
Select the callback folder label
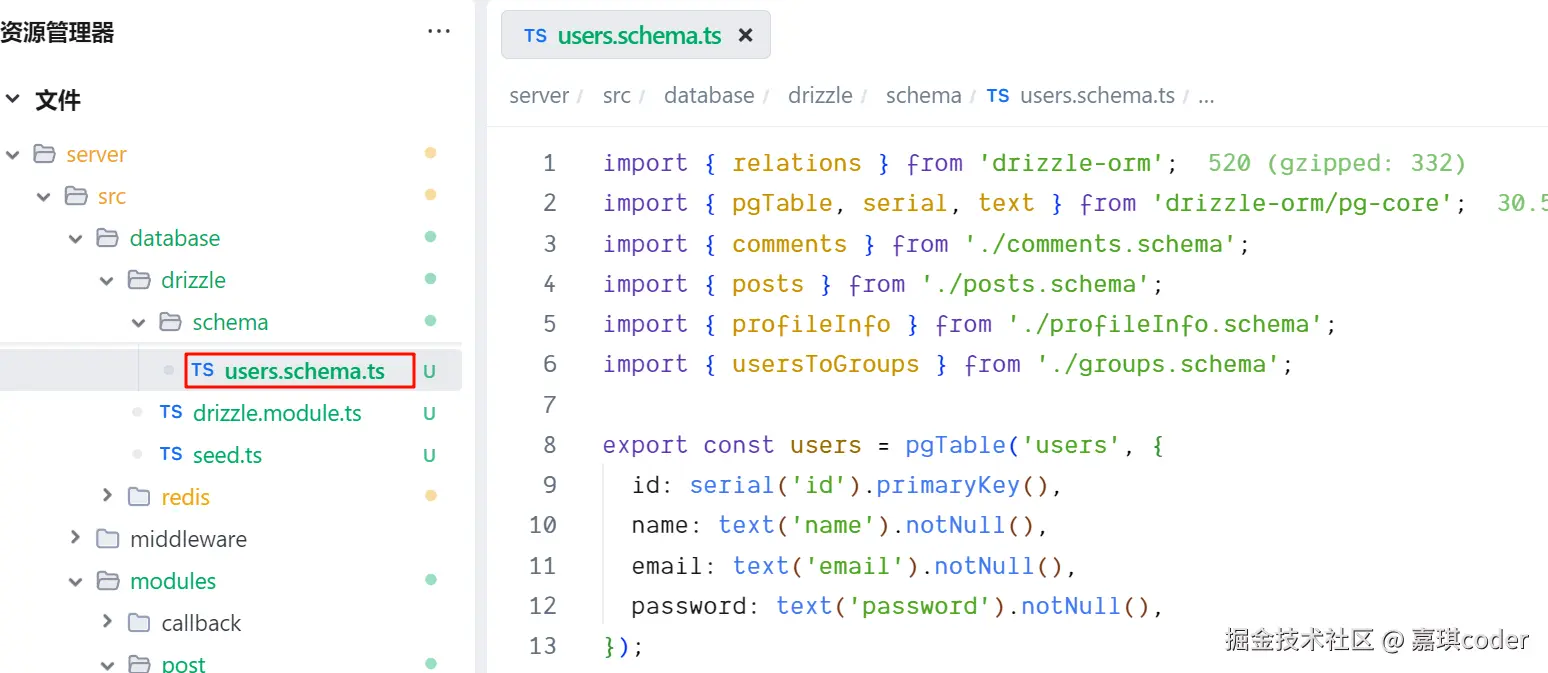point(201,623)
